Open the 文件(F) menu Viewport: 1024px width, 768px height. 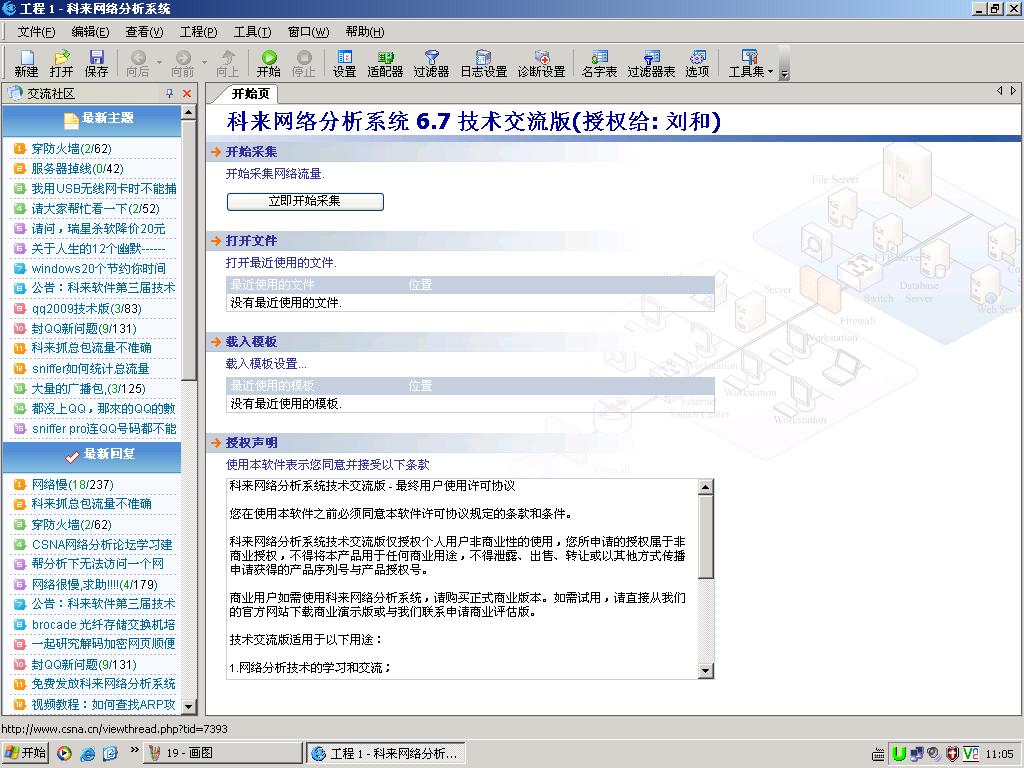tap(36, 31)
